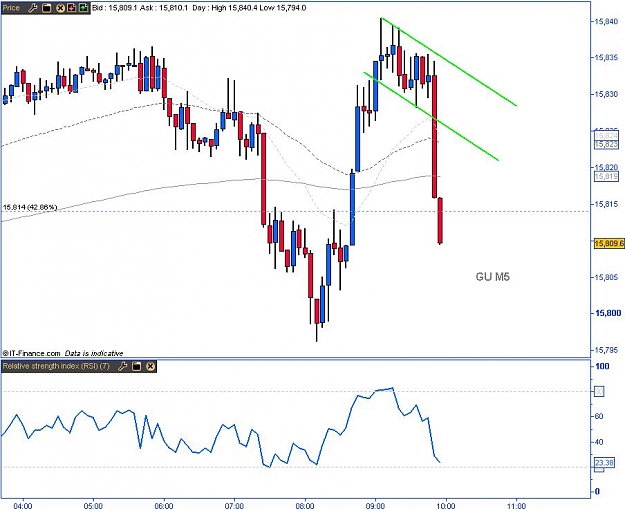Image resolution: width=625 pixels, height=511 pixels.
Task: Click the Ask 15,810.1 quote text
Action: (x=163, y=8)
